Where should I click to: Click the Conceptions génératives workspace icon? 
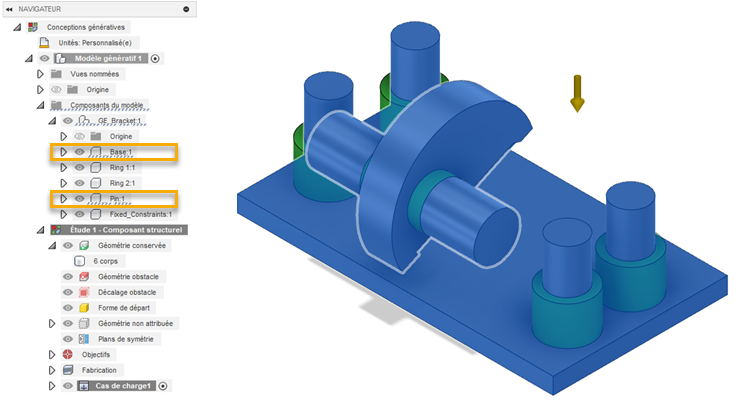point(32,27)
